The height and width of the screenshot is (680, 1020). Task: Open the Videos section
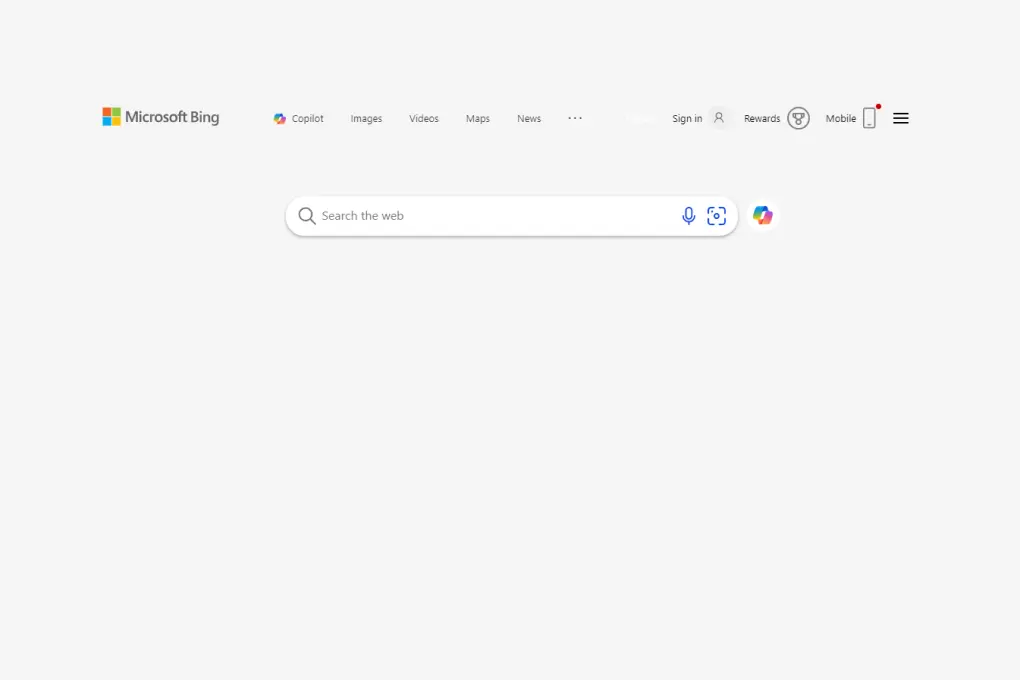click(423, 118)
